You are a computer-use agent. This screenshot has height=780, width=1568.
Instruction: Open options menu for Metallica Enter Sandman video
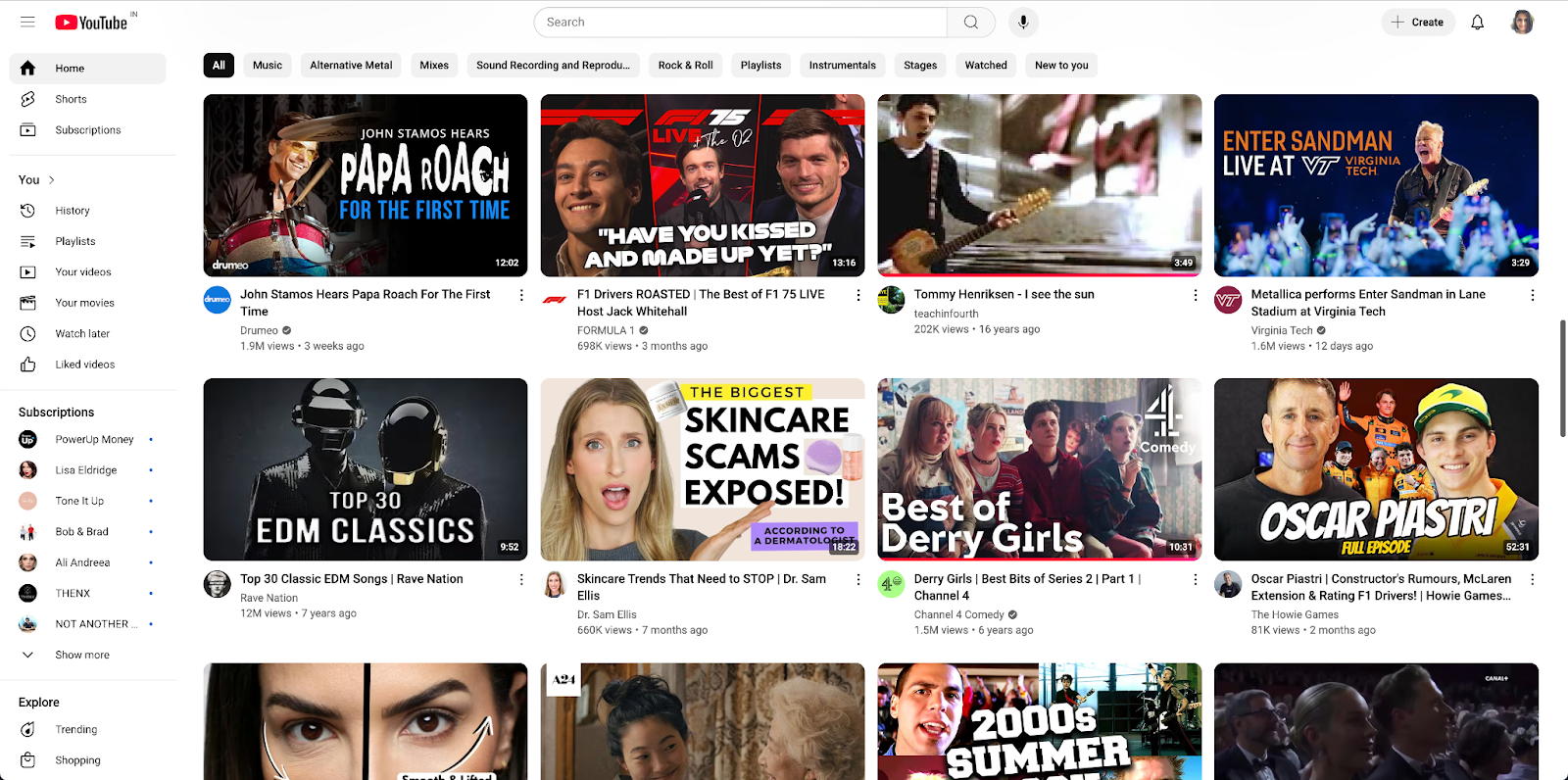pyautogui.click(x=1532, y=295)
